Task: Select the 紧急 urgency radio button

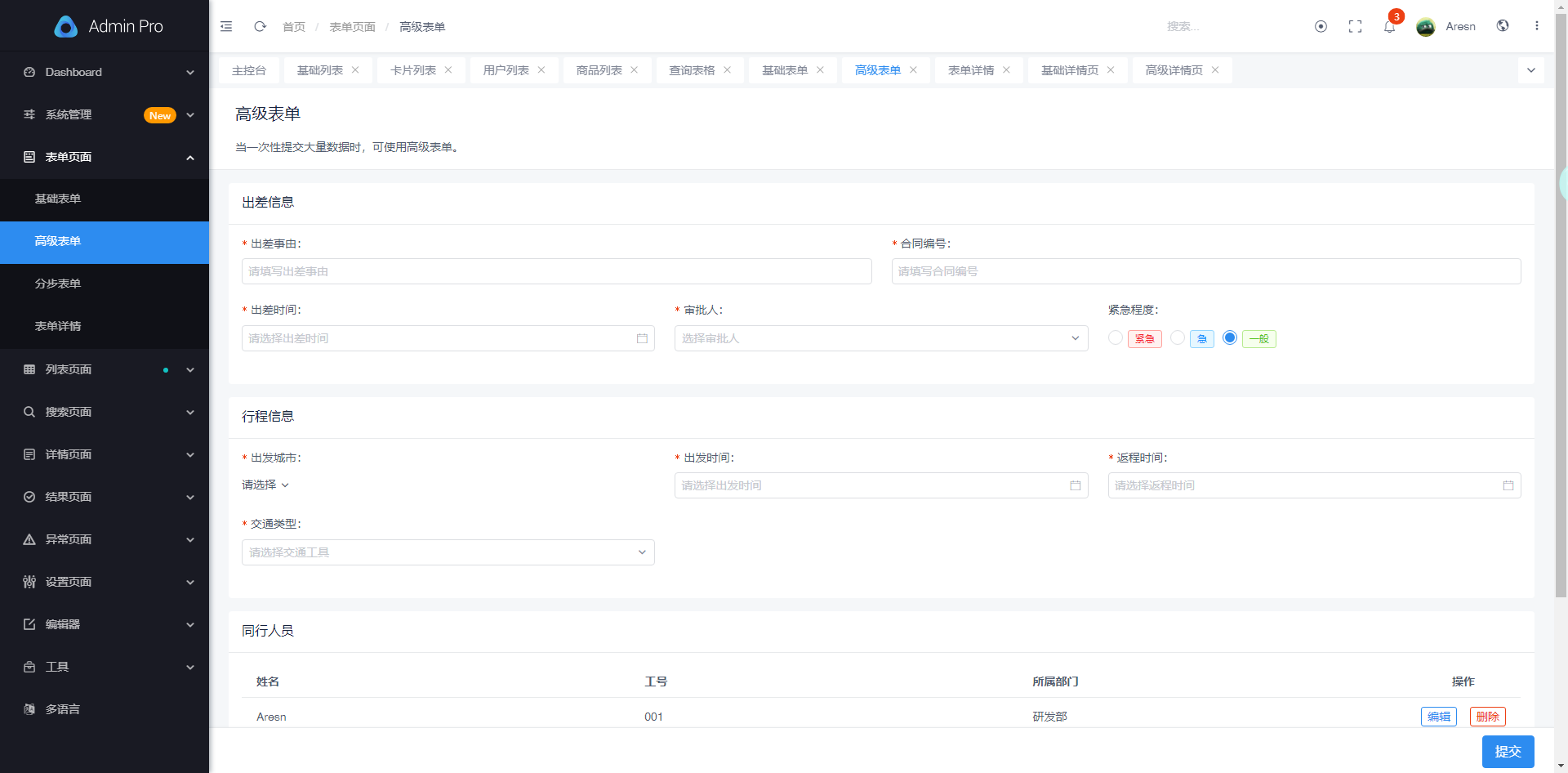Action: pyautogui.click(x=1116, y=337)
